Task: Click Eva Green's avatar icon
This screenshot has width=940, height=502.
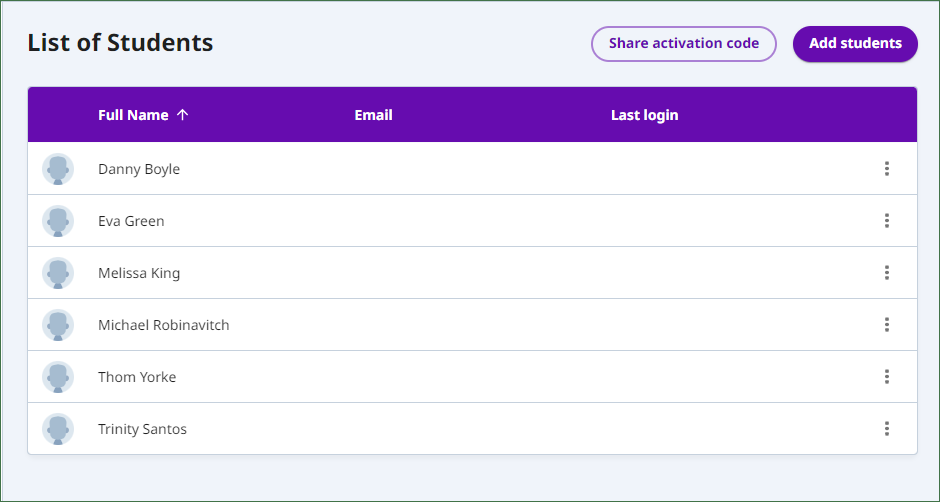Action: (58, 221)
